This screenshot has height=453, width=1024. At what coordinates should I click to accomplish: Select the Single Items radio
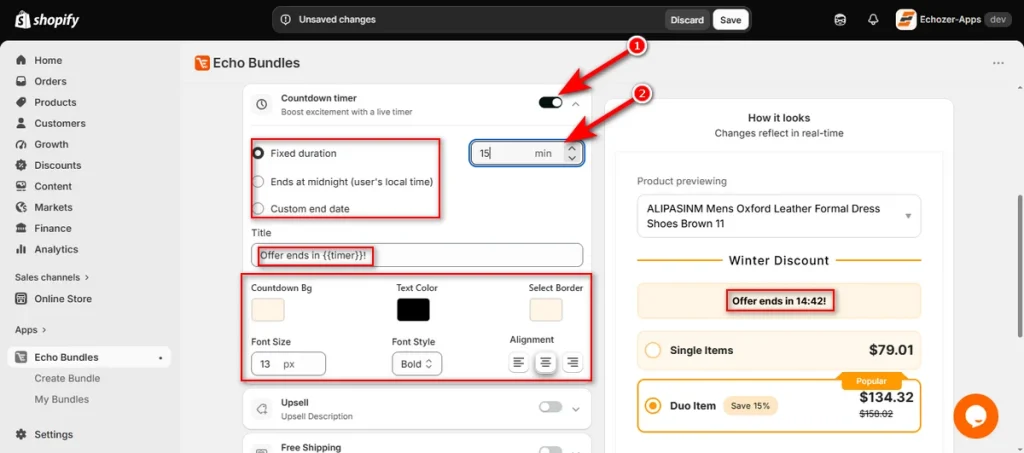(x=652, y=350)
